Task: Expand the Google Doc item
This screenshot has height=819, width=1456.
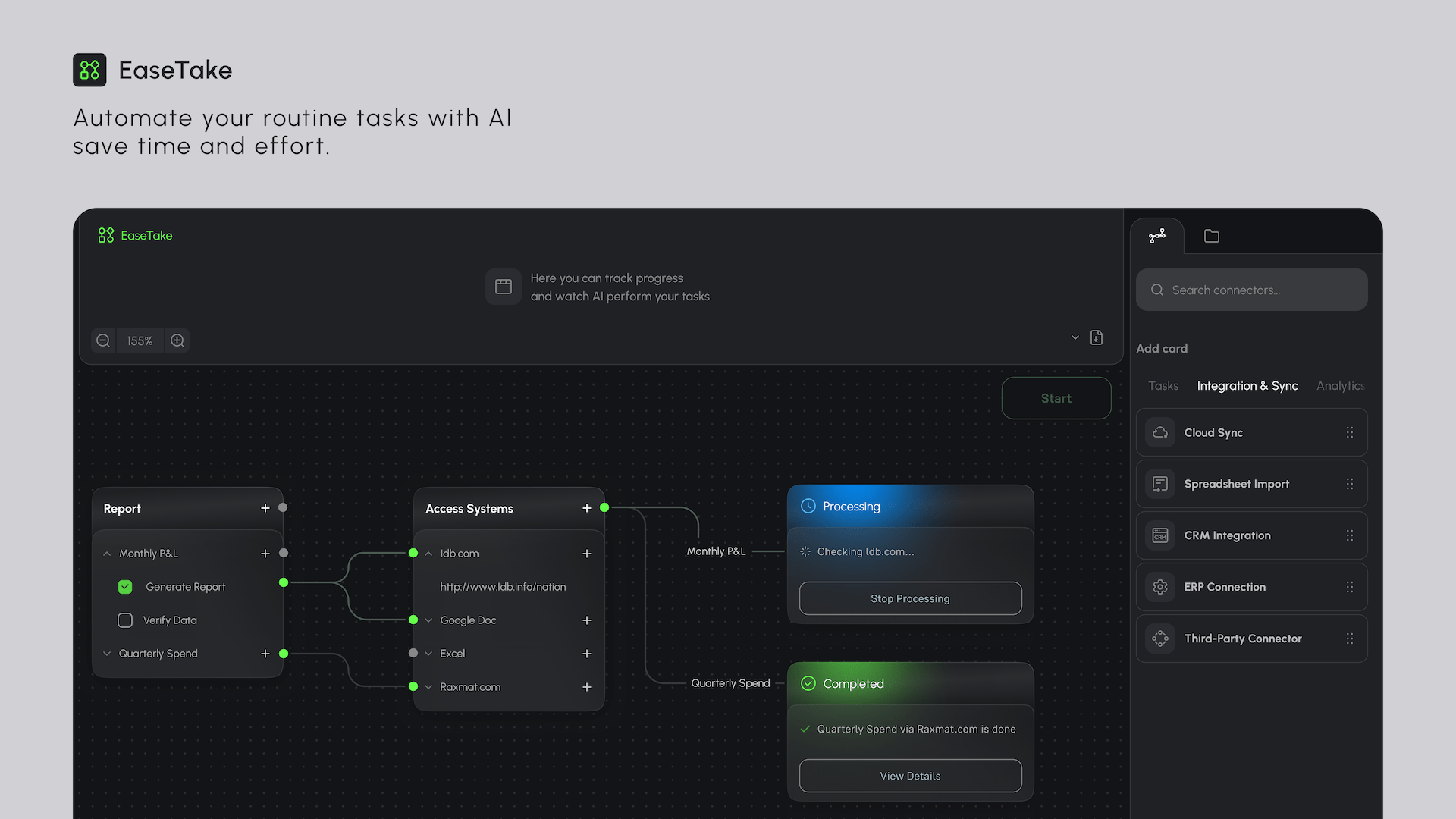Action: [428, 620]
